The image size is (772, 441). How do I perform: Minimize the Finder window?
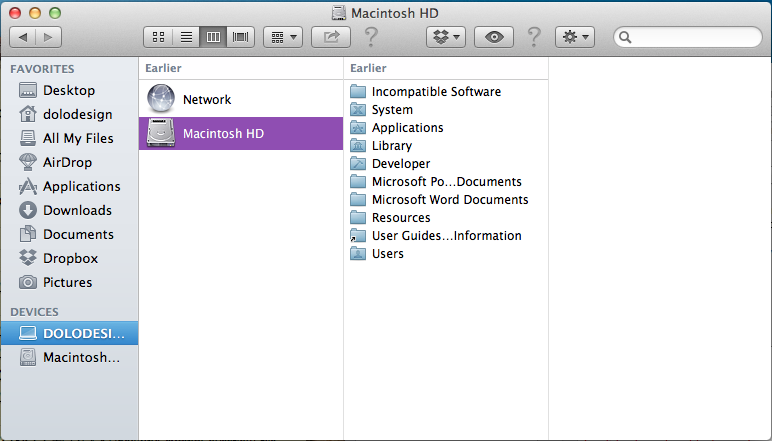(35, 13)
